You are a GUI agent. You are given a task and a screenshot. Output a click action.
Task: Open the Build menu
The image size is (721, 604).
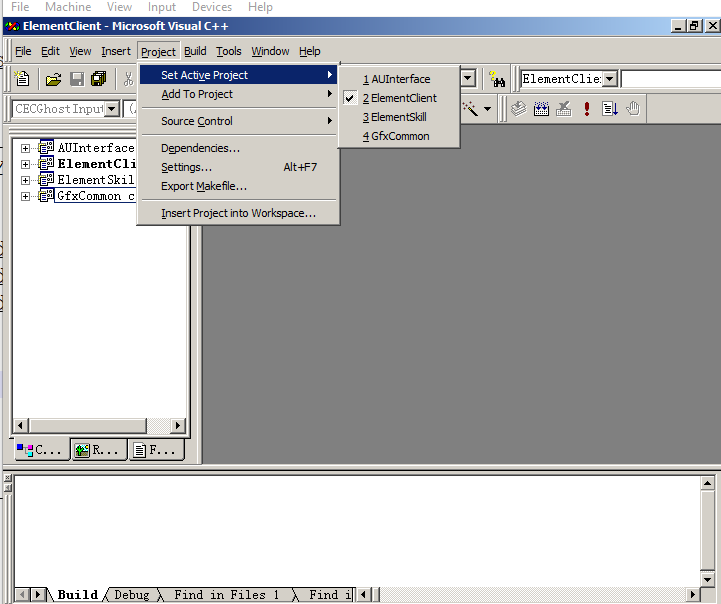coord(195,51)
